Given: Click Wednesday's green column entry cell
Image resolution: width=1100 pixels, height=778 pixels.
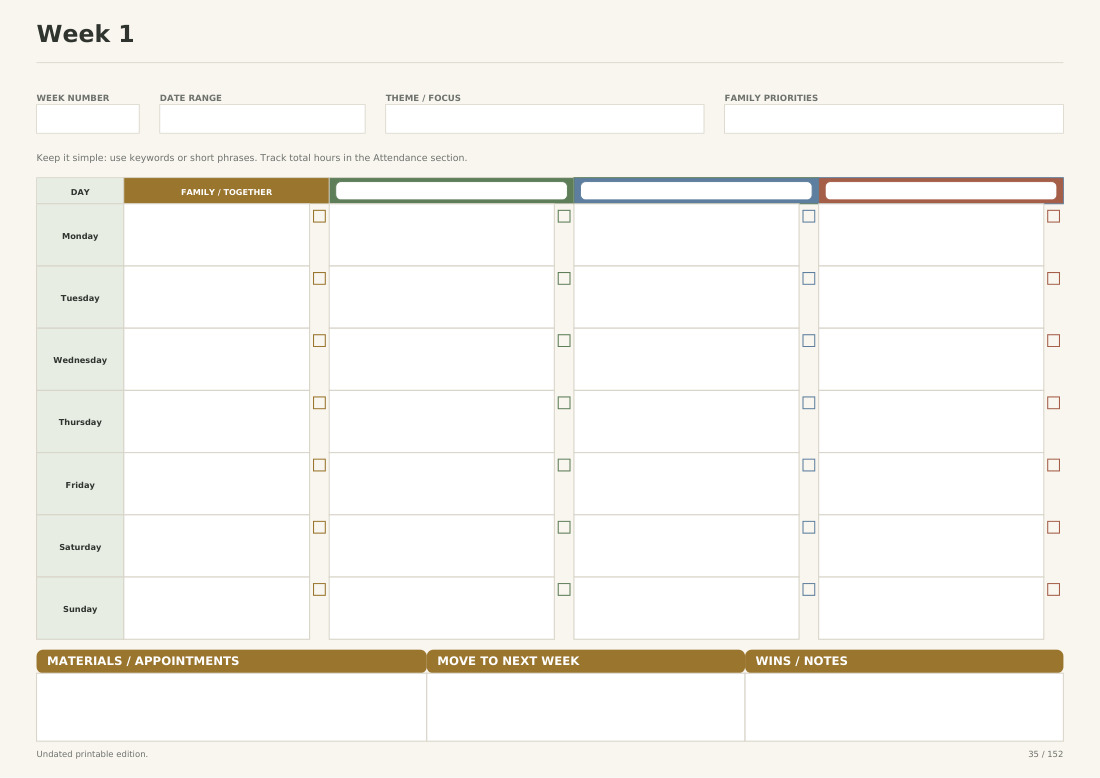Looking at the screenshot, I should tap(442, 359).
